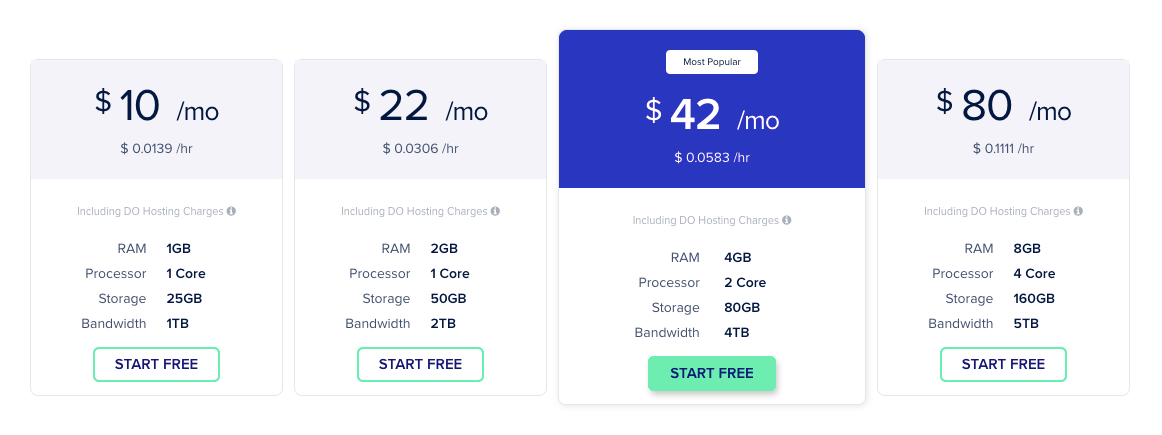Image resolution: width=1162 pixels, height=435 pixels.
Task: Click the $ 0.0583 /hr hourly rate
Action: (712, 157)
